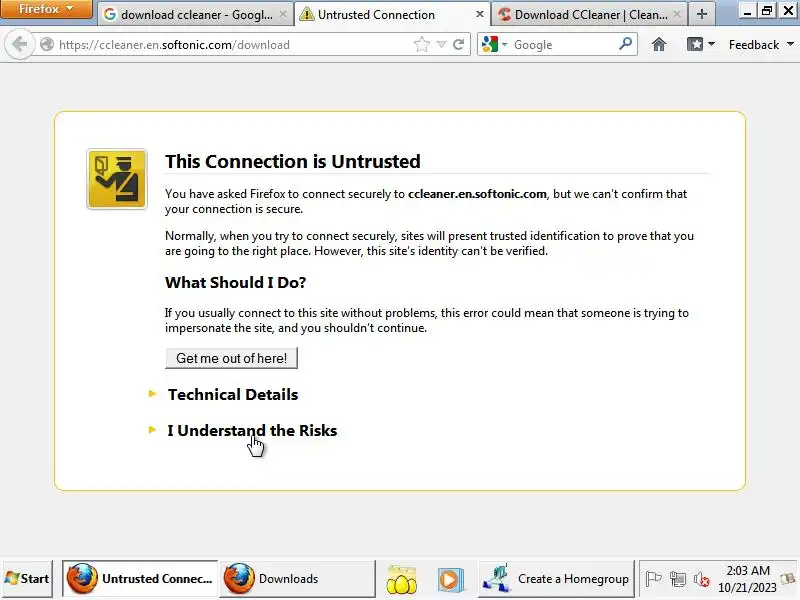Reload the page with refresh icon

pyautogui.click(x=458, y=45)
